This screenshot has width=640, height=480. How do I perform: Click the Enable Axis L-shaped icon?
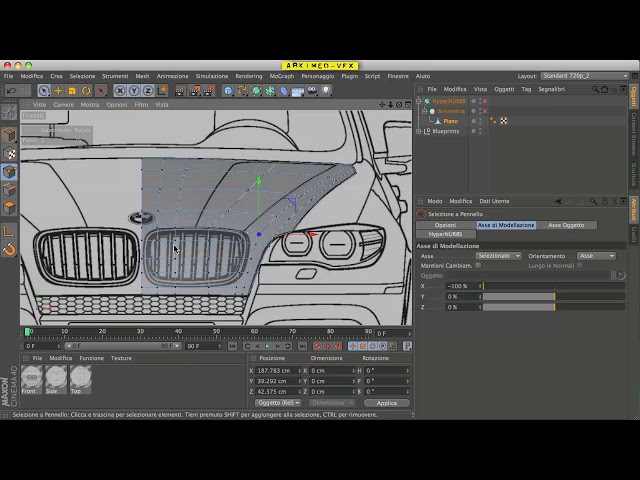[9, 231]
